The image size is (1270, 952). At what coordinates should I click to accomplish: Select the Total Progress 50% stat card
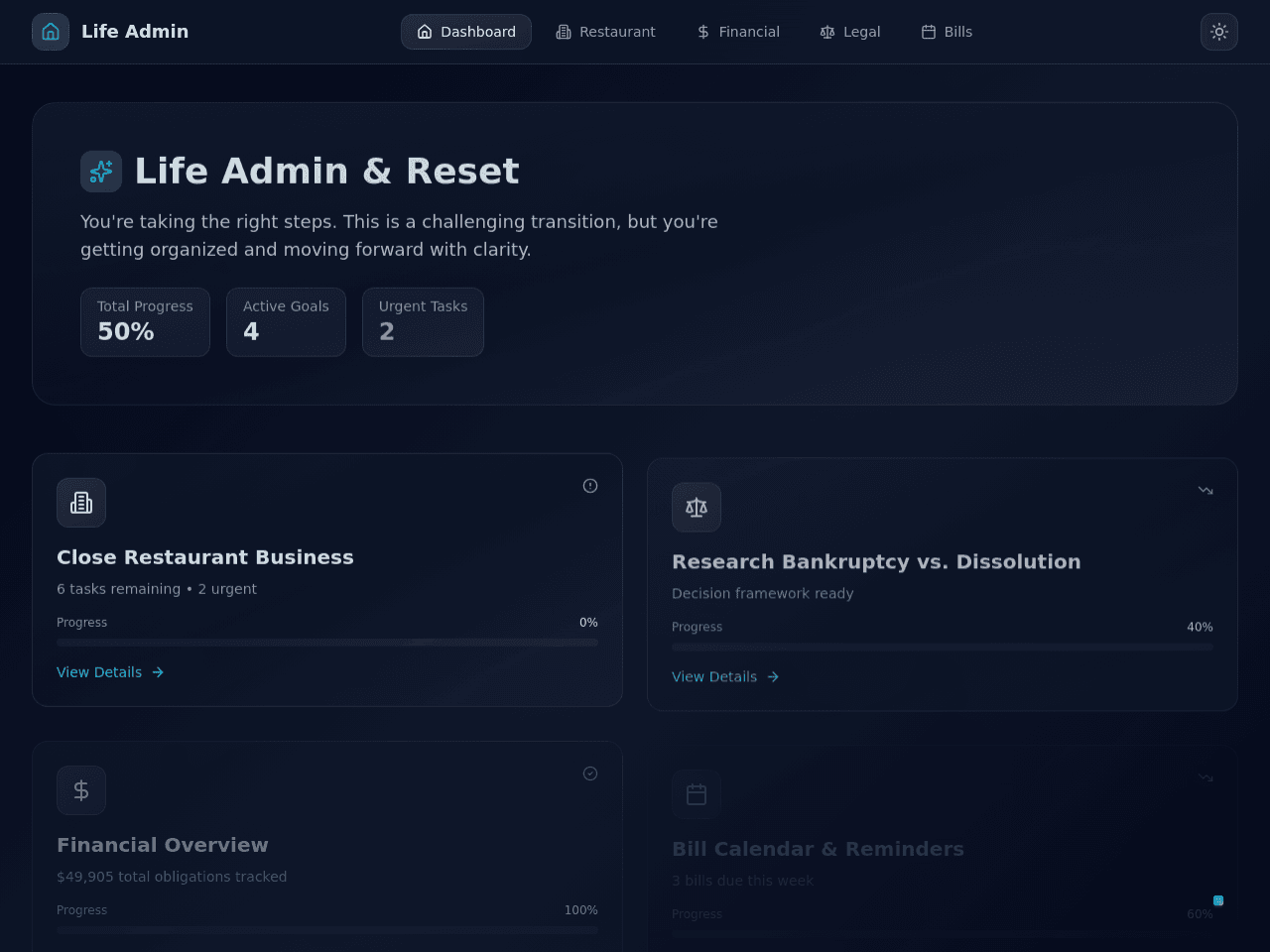(145, 322)
